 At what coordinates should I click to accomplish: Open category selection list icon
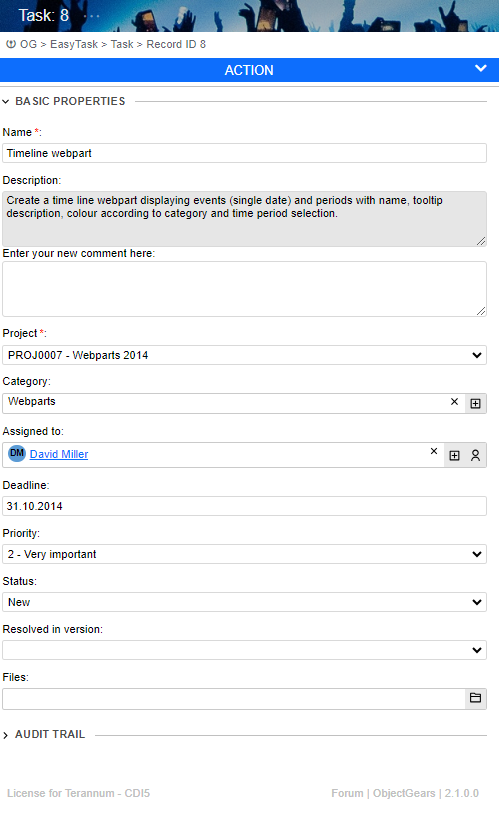pos(475,403)
